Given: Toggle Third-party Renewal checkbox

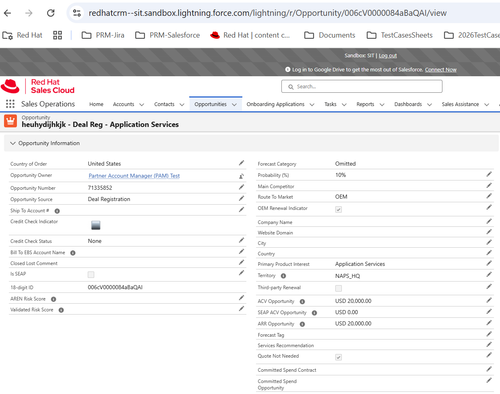Looking at the screenshot, I should (338, 288).
